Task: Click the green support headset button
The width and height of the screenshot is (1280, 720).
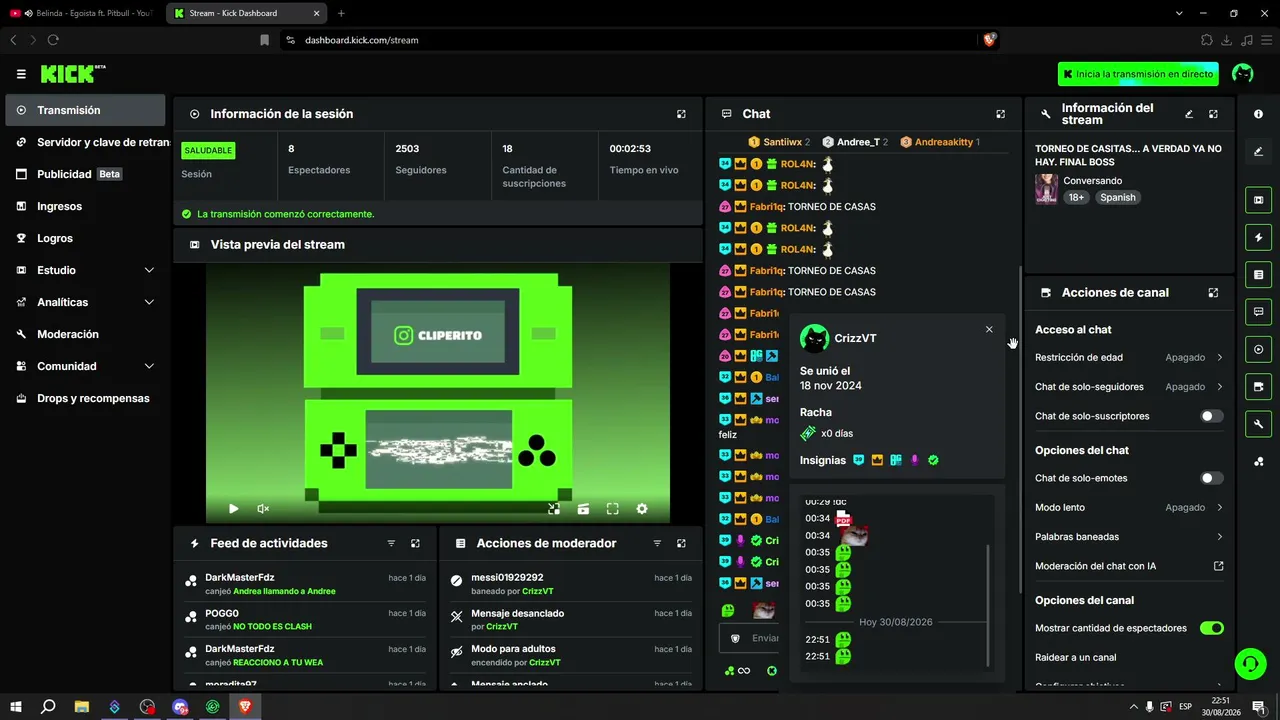Action: coord(1249,664)
